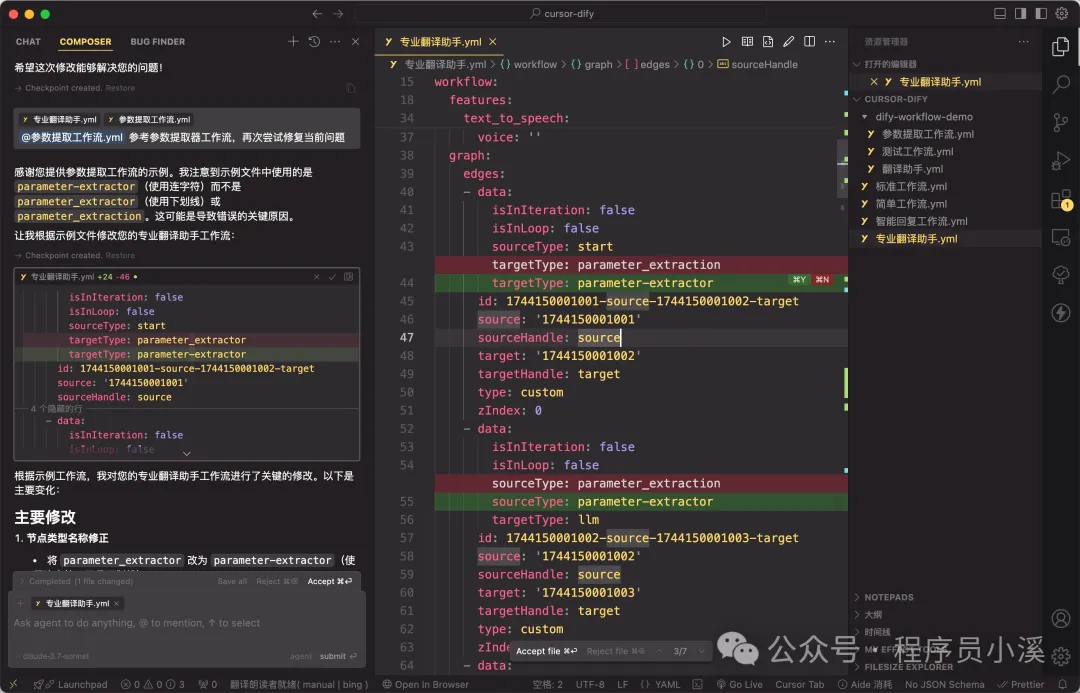This screenshot has height=693, width=1080.
Task: Open the Run and Debug panel
Action: click(x=1060, y=160)
